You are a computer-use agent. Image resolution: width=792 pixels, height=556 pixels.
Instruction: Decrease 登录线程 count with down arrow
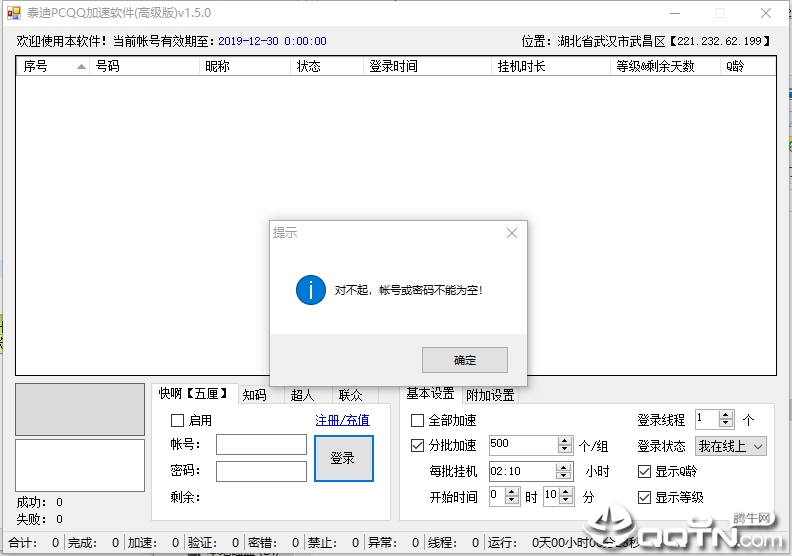[x=726, y=423]
